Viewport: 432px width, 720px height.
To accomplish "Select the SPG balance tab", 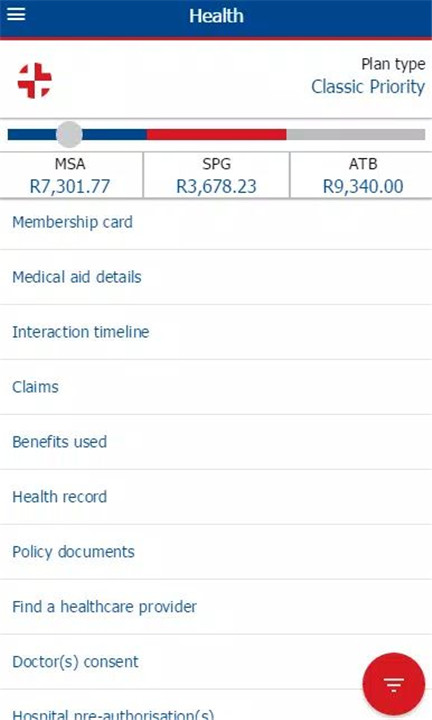I will pyautogui.click(x=216, y=175).
